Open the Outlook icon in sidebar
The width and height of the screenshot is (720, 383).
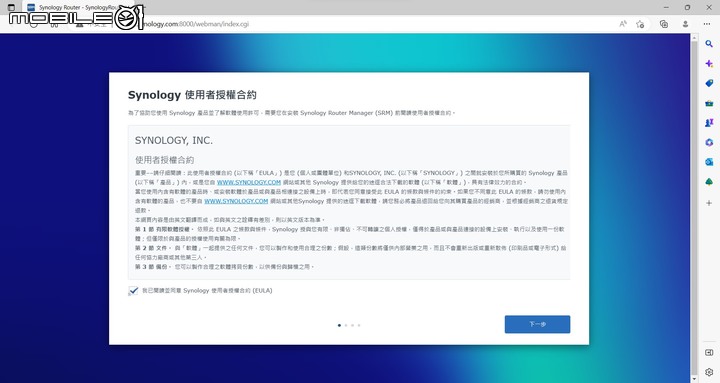709,162
